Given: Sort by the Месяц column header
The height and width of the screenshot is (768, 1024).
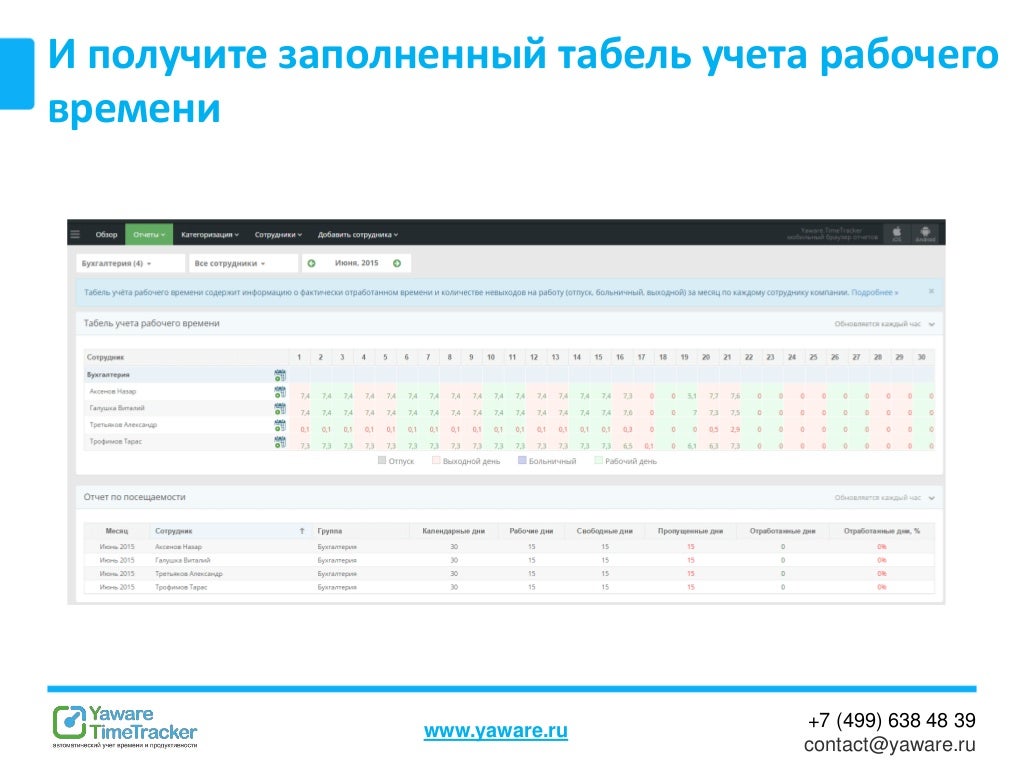Looking at the screenshot, I should pos(117,531).
